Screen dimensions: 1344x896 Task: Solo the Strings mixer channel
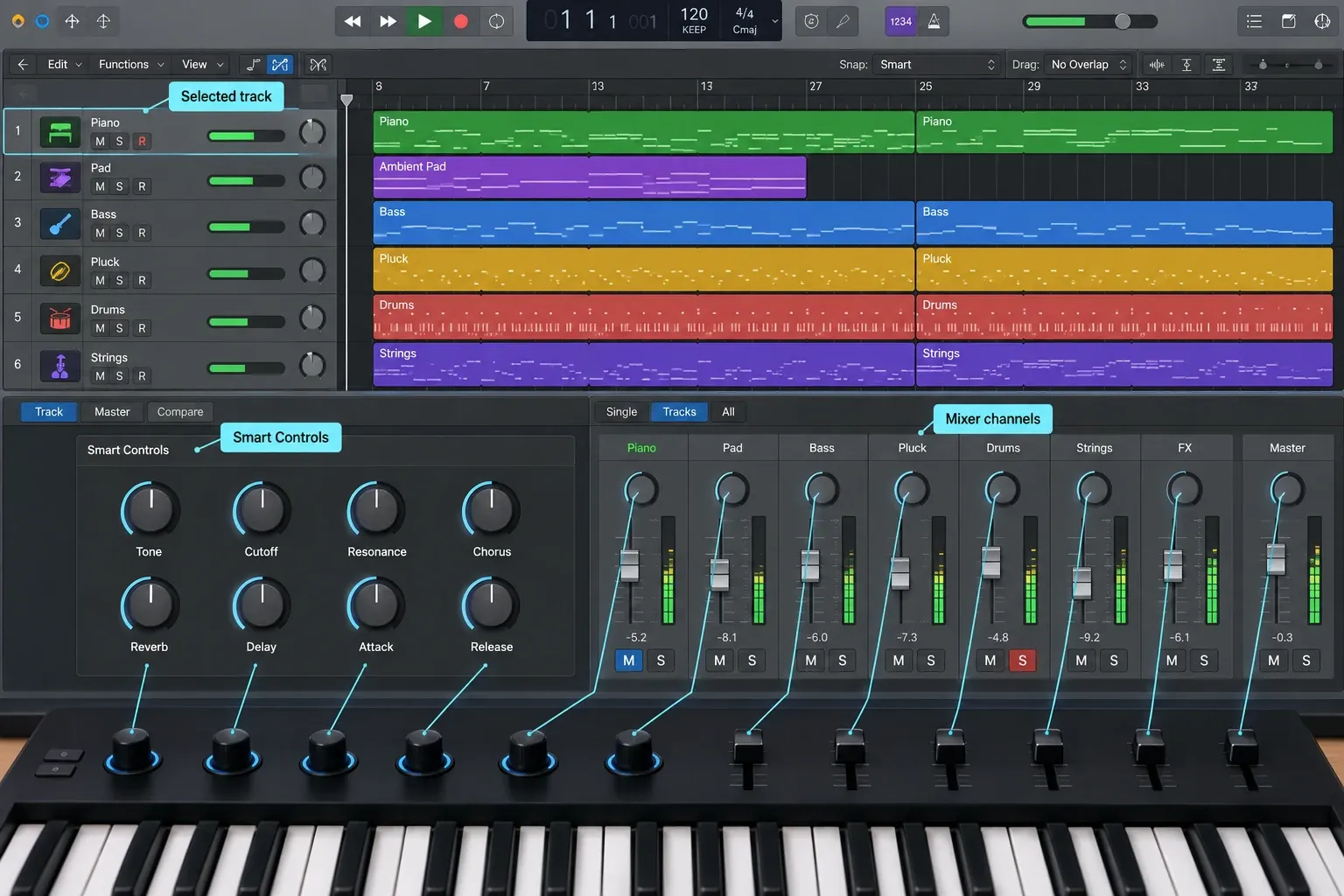click(1114, 661)
